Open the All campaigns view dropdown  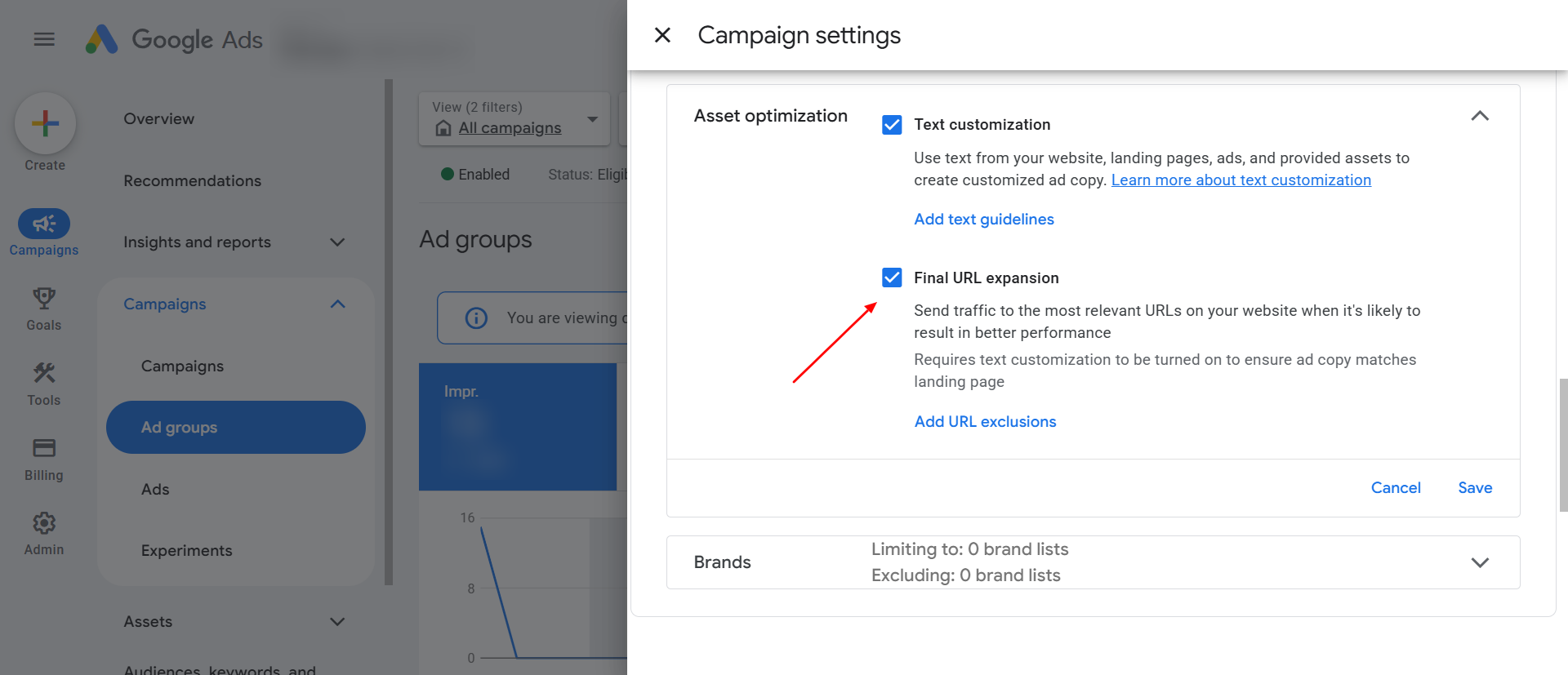click(593, 119)
